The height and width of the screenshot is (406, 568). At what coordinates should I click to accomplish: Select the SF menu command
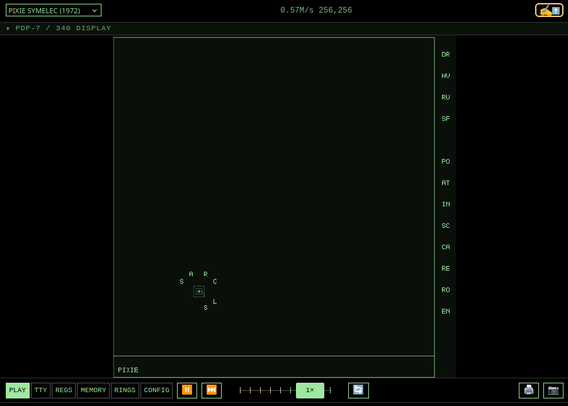(x=446, y=118)
